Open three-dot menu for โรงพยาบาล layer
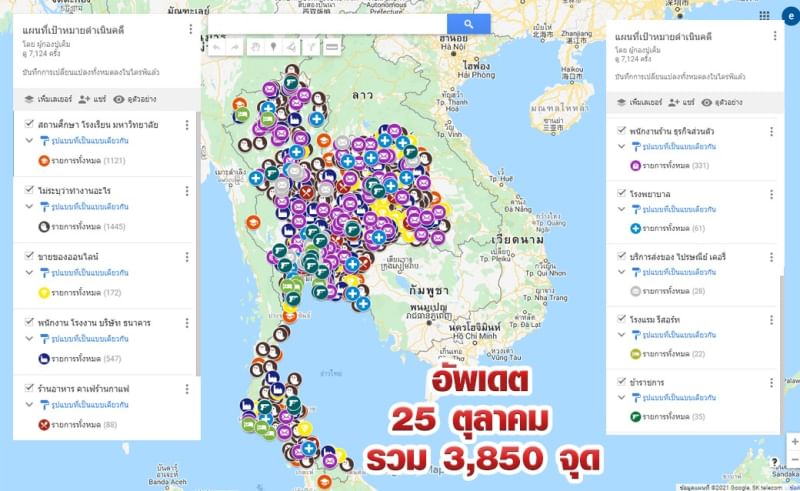 [771, 194]
